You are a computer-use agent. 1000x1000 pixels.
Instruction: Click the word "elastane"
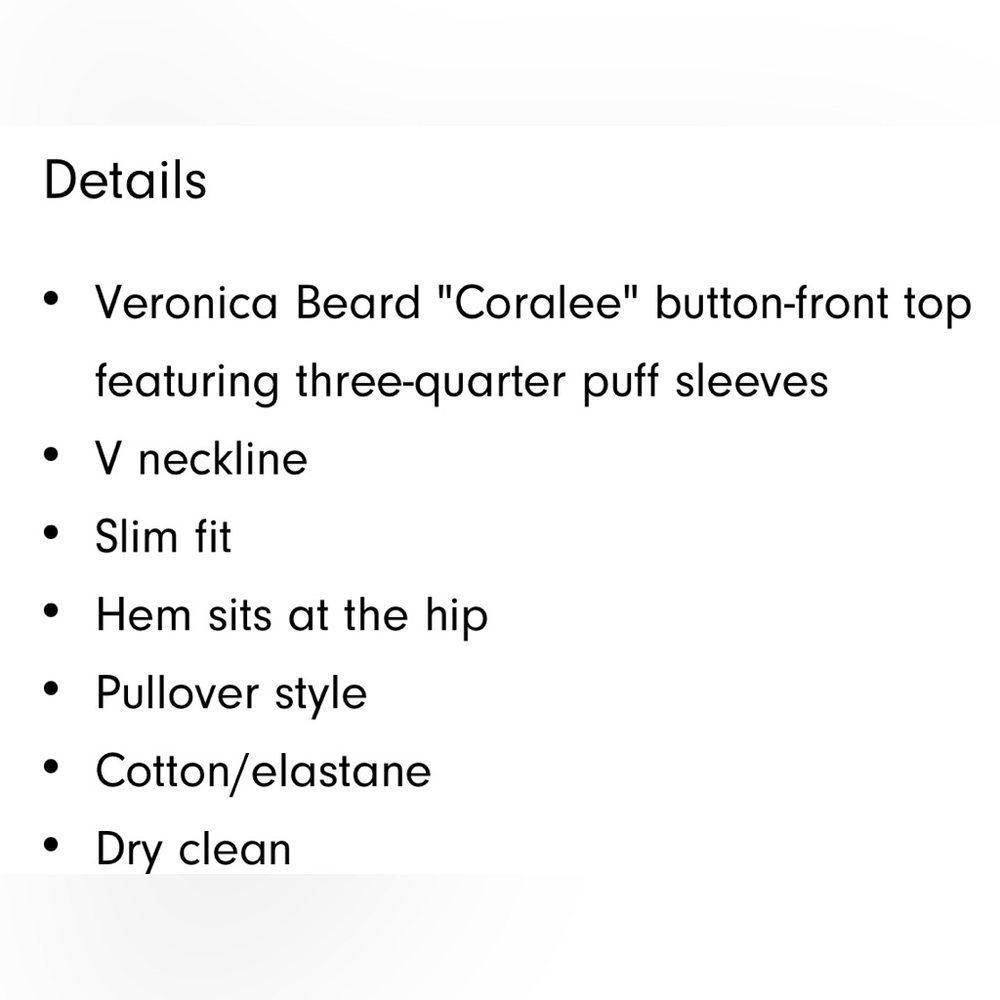(x=342, y=771)
